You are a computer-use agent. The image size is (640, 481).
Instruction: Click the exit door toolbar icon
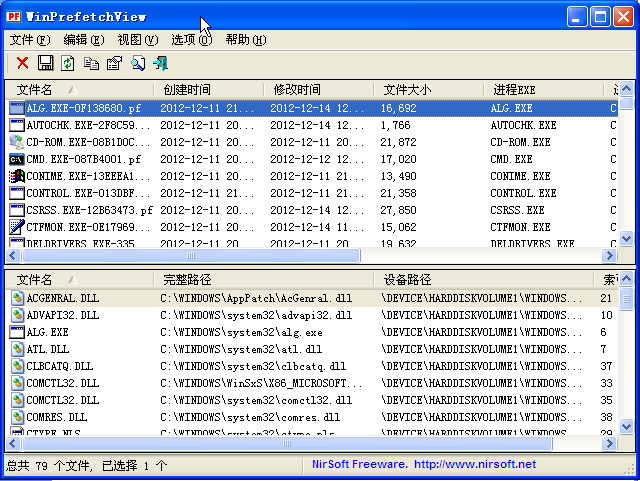160,63
